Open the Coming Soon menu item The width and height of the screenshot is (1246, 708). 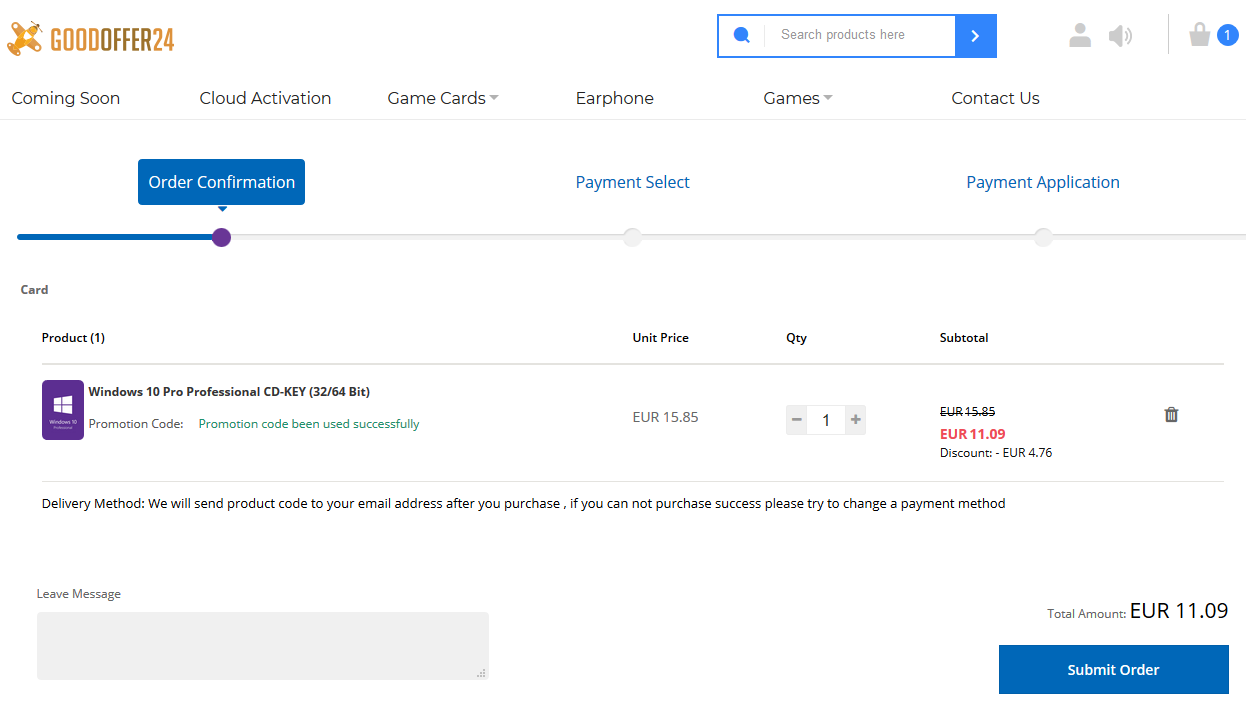(x=66, y=98)
